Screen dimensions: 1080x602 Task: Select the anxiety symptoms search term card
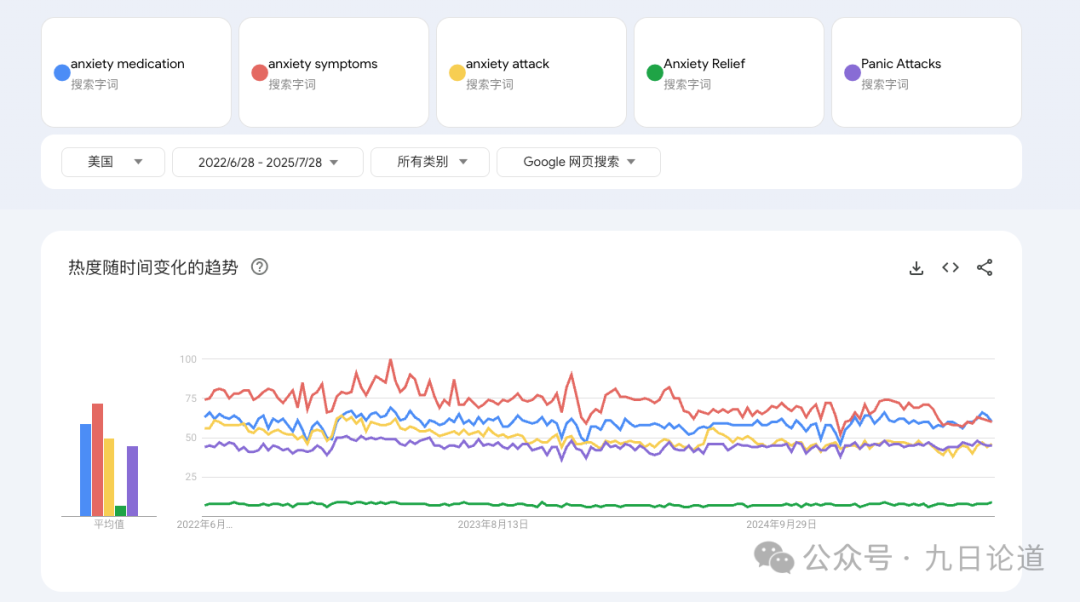[333, 72]
